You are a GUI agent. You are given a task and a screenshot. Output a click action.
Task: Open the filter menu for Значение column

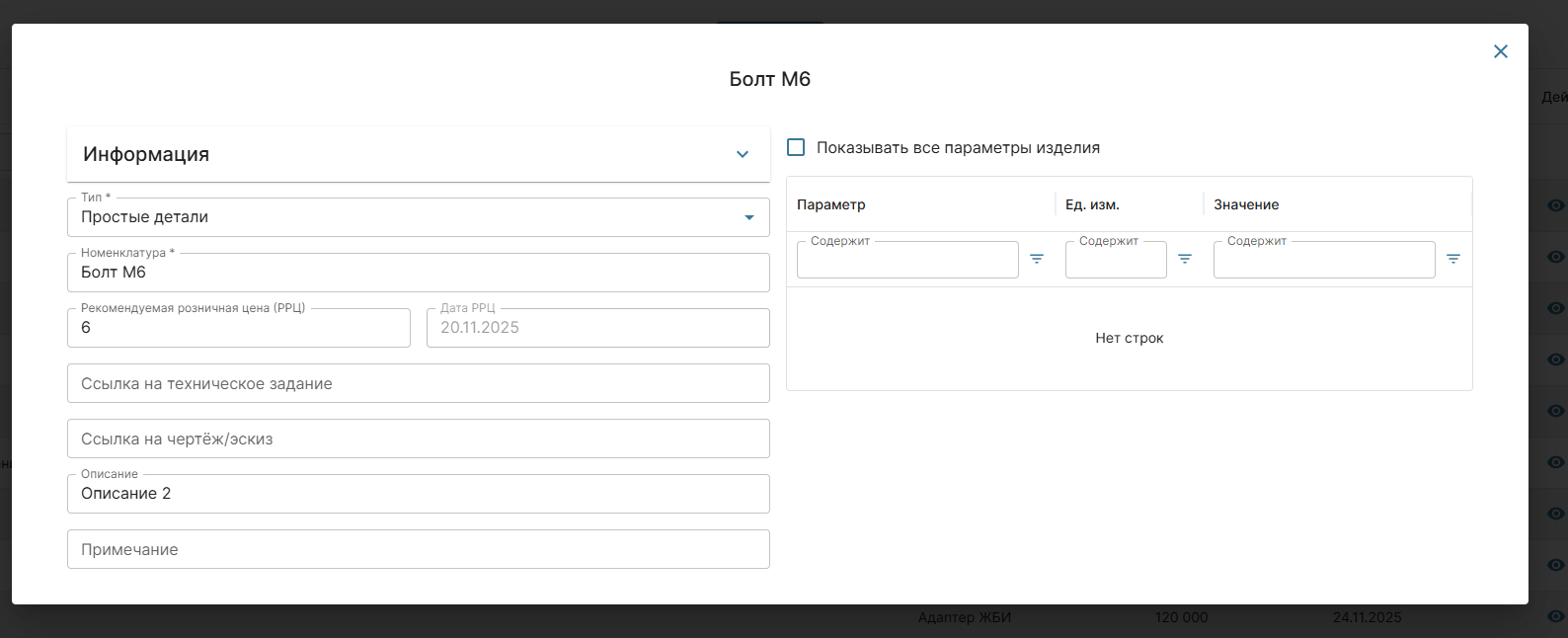pyautogui.click(x=1453, y=259)
